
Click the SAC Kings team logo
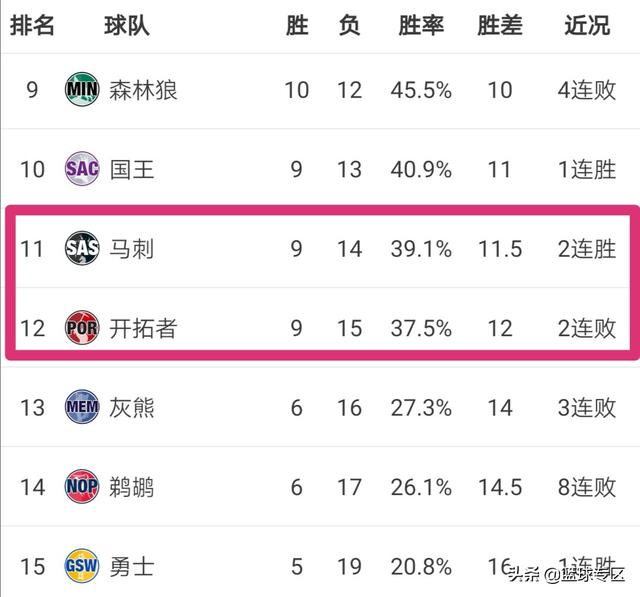pos(82,169)
